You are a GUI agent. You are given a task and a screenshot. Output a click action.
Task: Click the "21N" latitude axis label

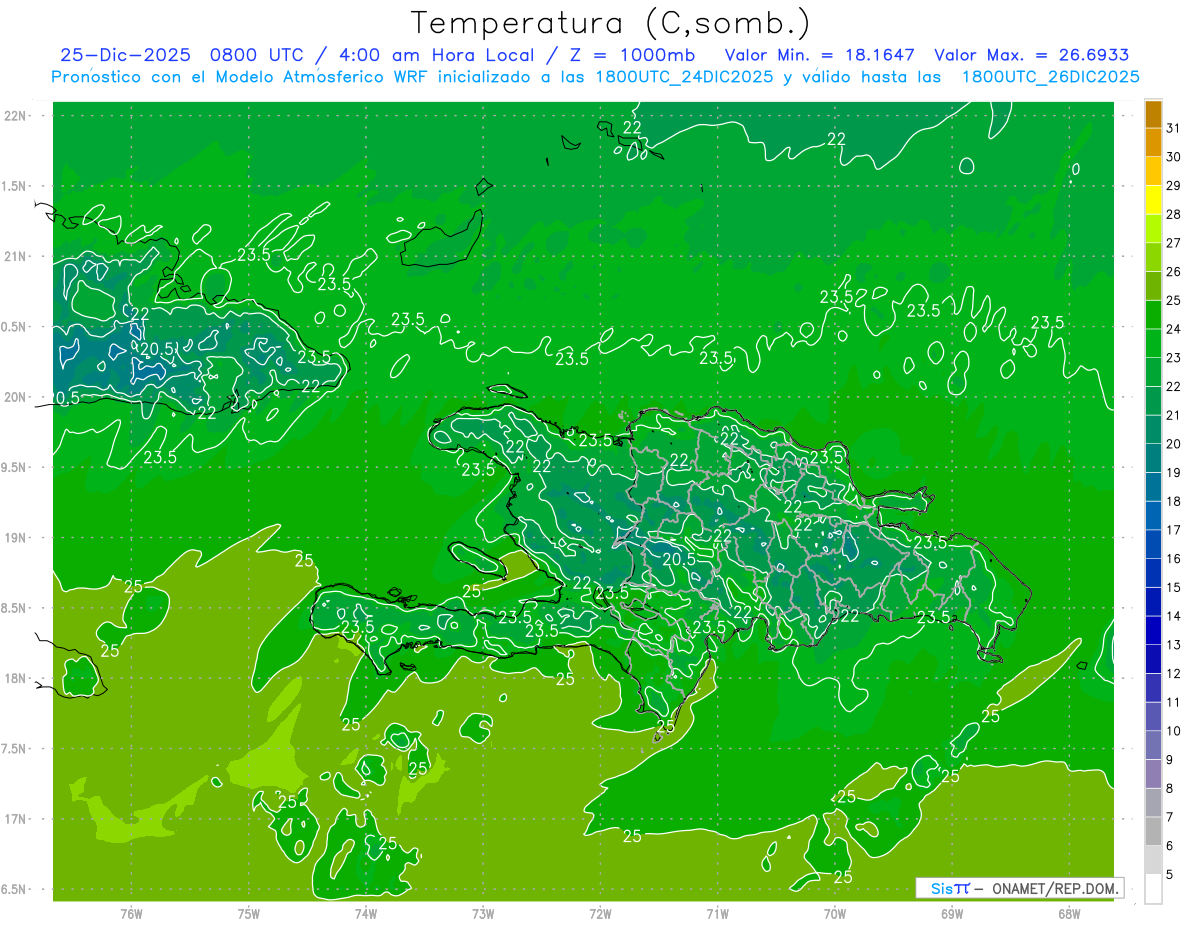pos(16,256)
